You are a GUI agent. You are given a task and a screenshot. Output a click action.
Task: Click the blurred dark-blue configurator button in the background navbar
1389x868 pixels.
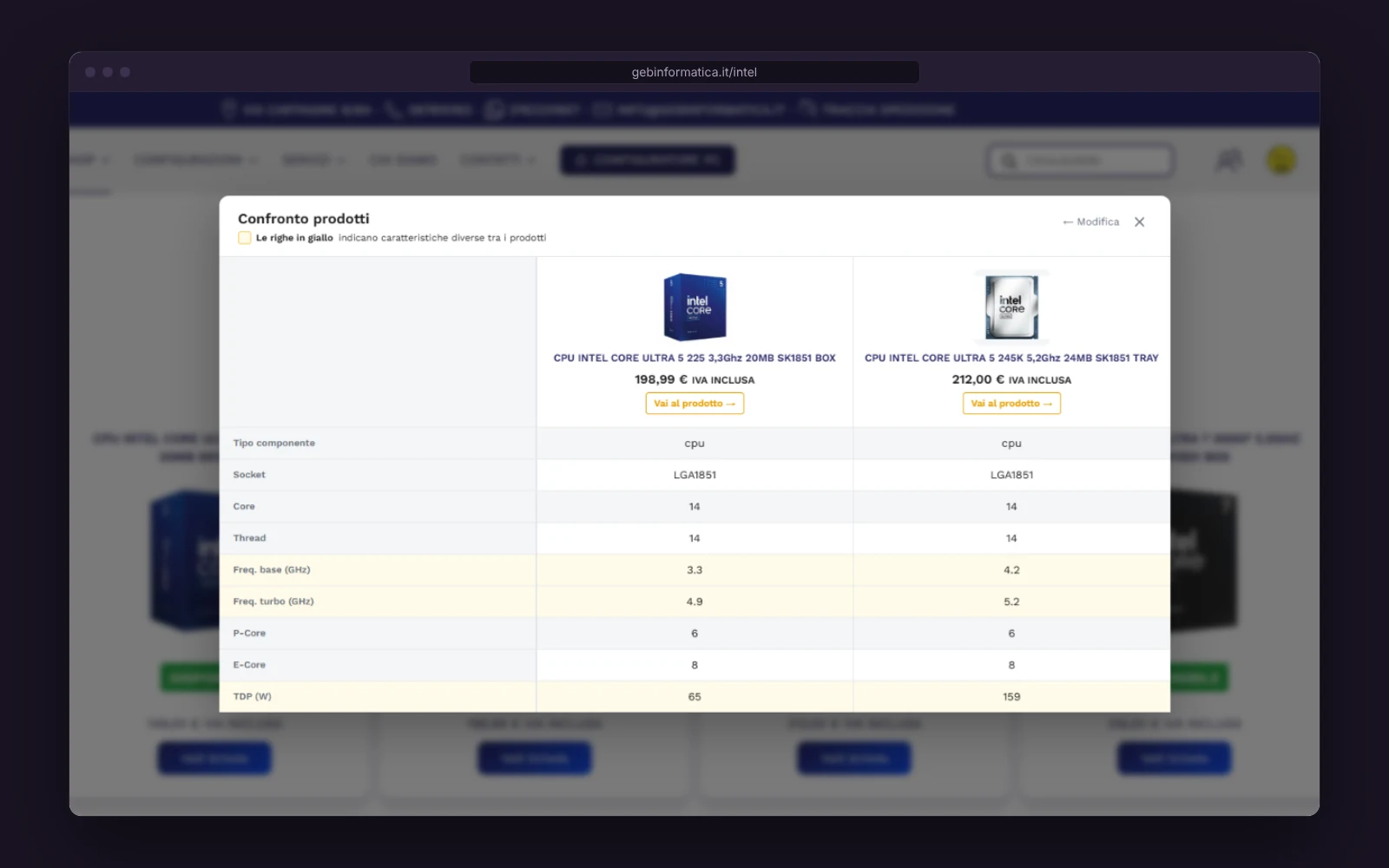(648, 160)
